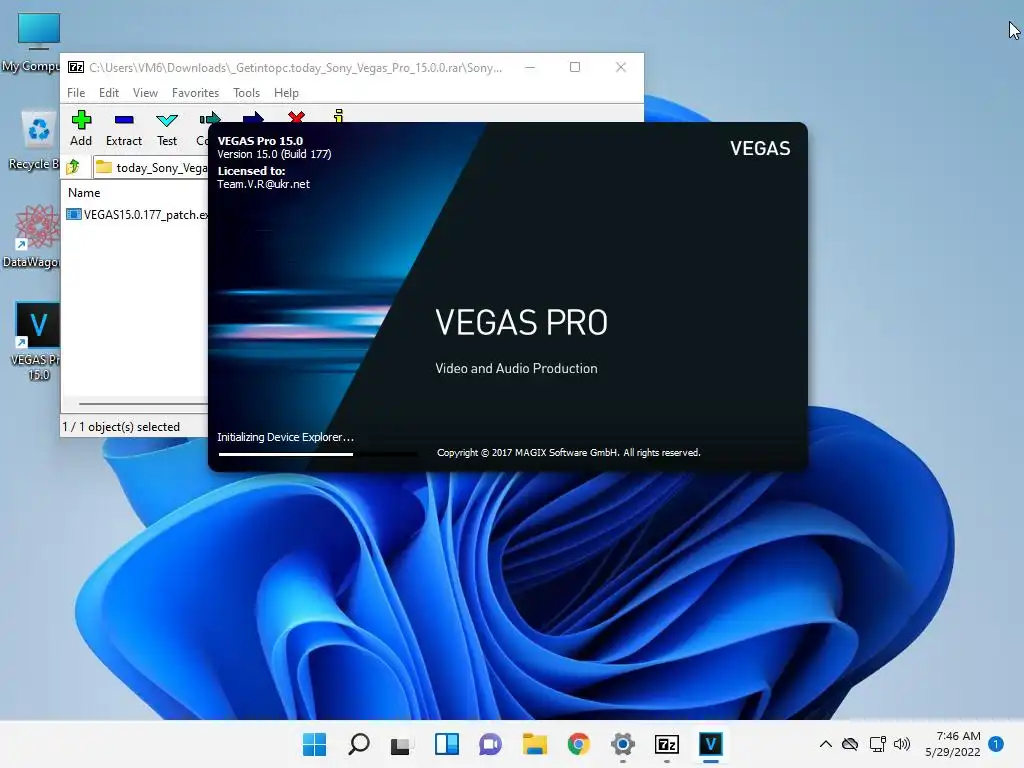Maximize the 7-Zip window
The width and height of the screenshot is (1024, 768).
click(575, 67)
